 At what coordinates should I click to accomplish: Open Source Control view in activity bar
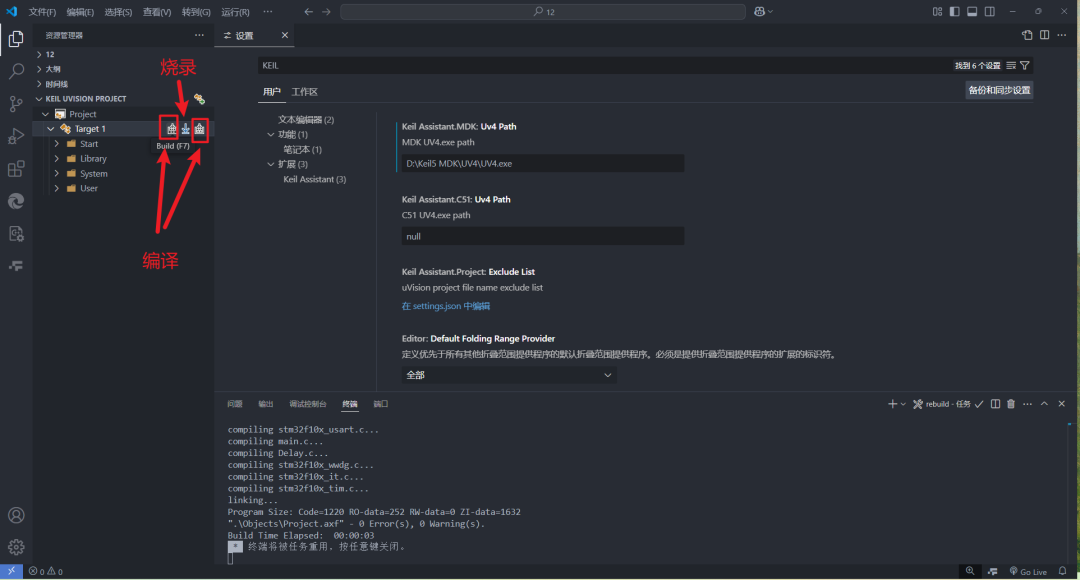point(16,103)
